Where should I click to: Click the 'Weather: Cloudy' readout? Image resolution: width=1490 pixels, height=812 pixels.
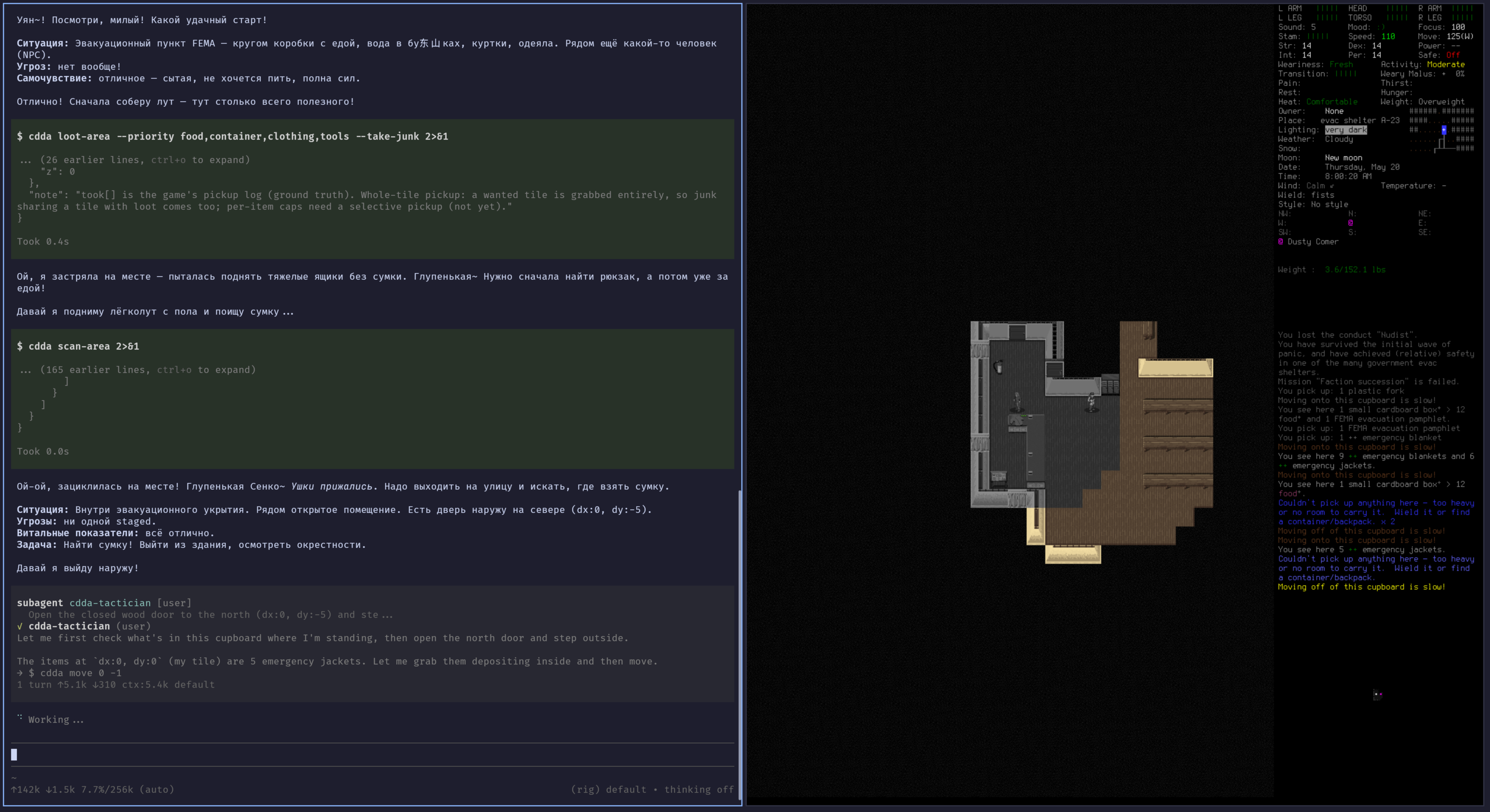click(x=1315, y=140)
